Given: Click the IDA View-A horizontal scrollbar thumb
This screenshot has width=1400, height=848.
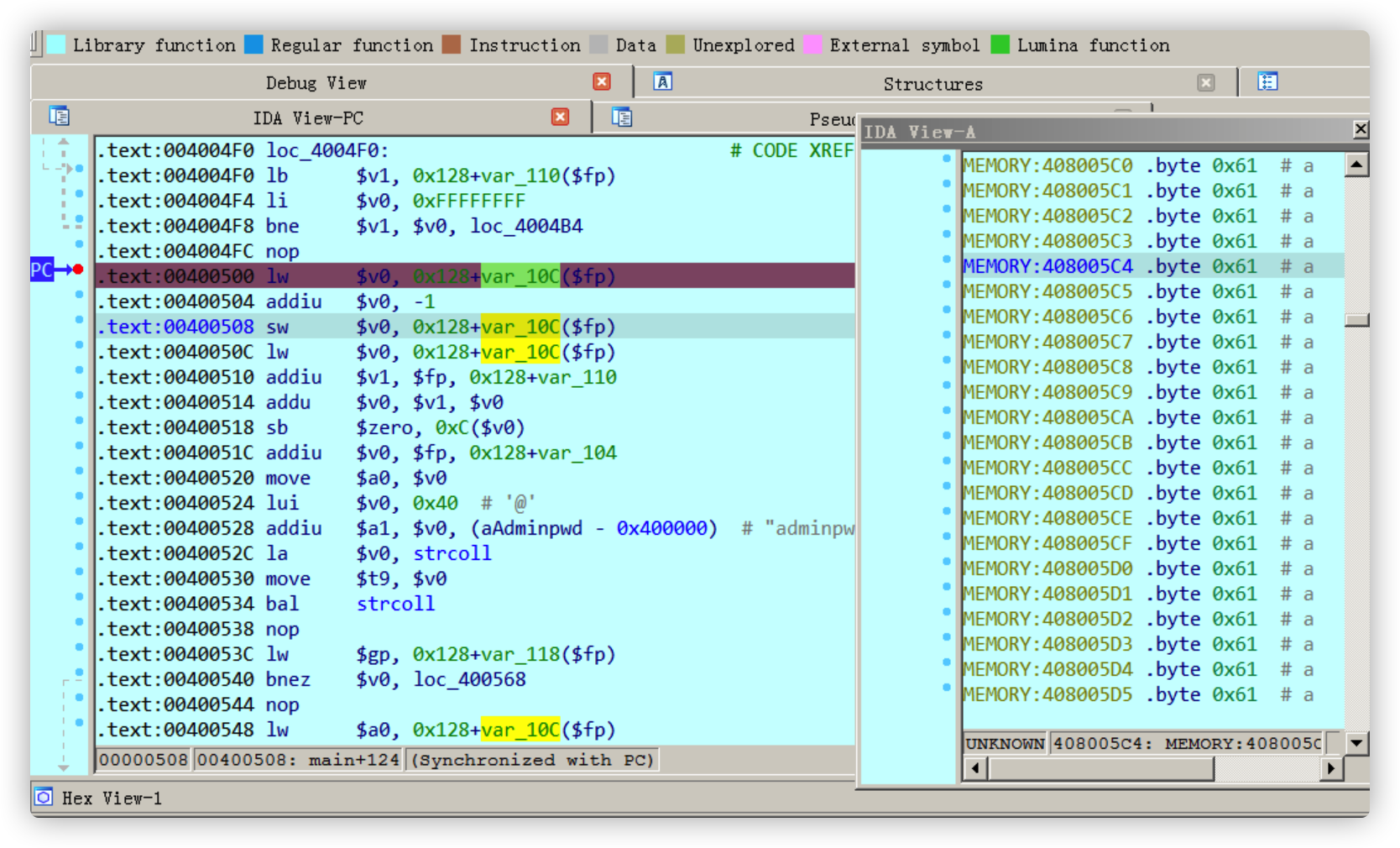Looking at the screenshot, I should pyautogui.click(x=1101, y=768).
